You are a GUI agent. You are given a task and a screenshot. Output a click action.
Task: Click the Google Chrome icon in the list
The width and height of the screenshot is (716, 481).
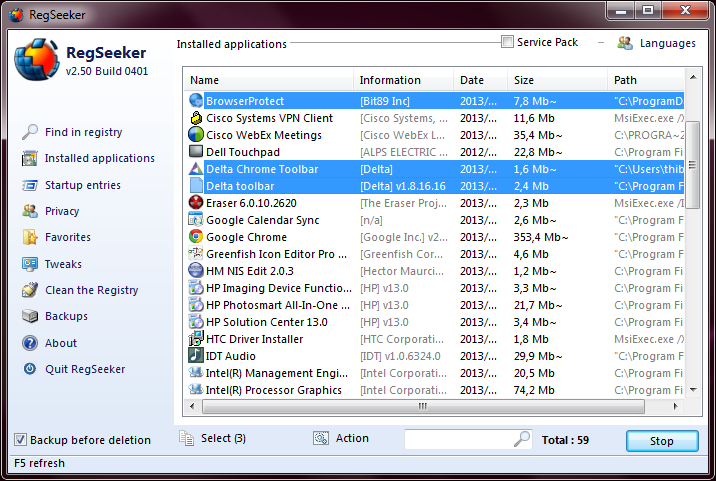[x=196, y=237]
